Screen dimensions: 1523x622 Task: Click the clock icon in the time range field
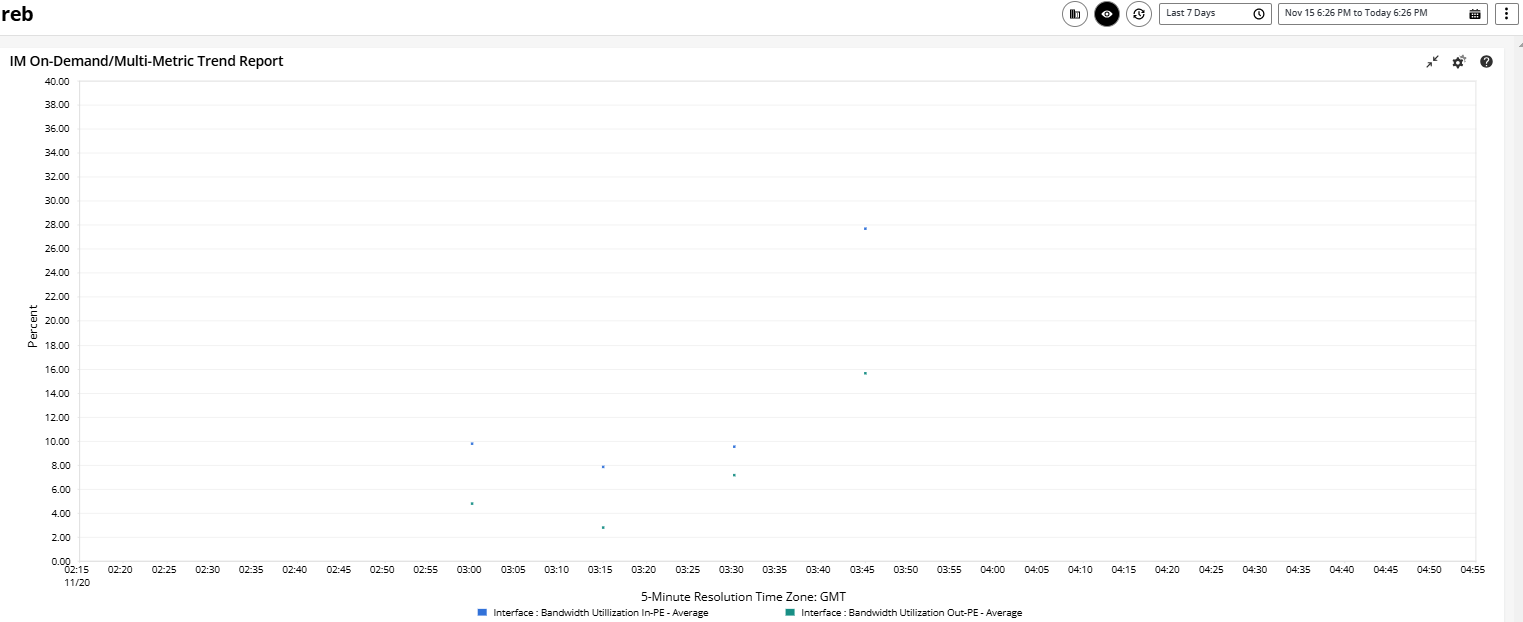coord(1258,14)
